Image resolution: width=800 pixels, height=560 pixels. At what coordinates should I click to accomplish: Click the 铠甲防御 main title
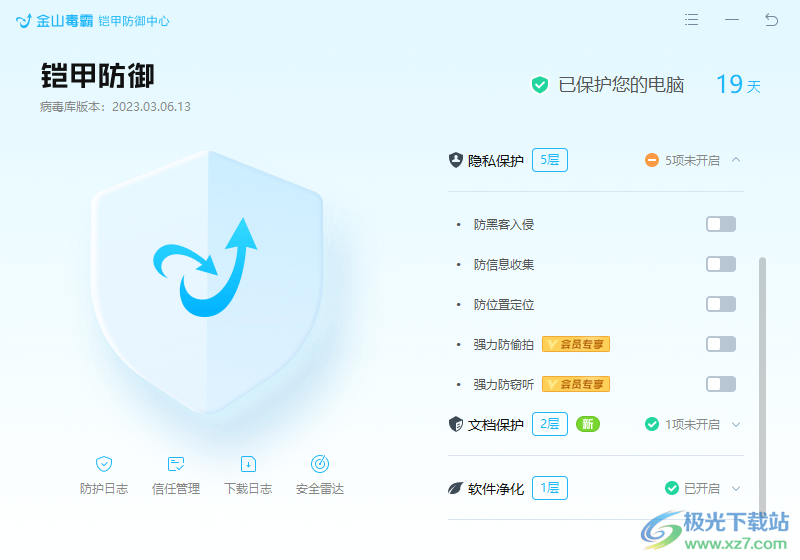[97, 76]
